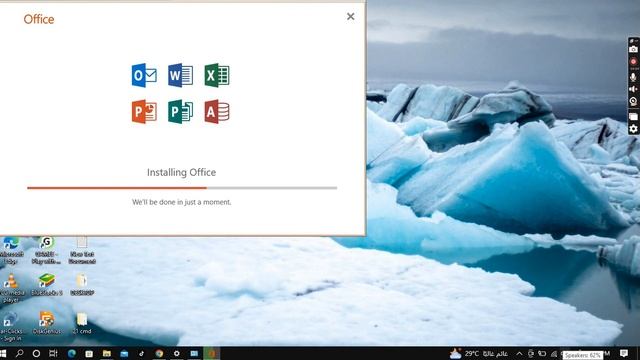This screenshot has height=360, width=640.
Task: Open the Microsoft Store taskbar icon
Action: pyautogui.click(x=89, y=353)
